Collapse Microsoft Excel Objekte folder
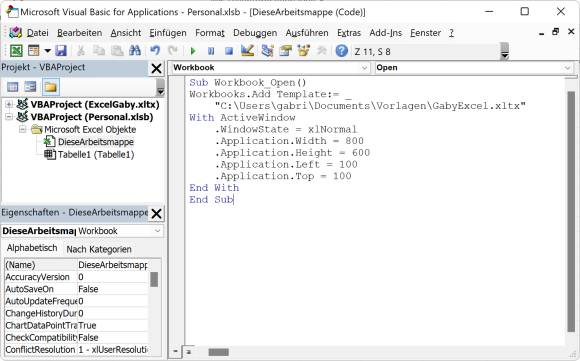The height and width of the screenshot is (361, 580). pos(23,129)
